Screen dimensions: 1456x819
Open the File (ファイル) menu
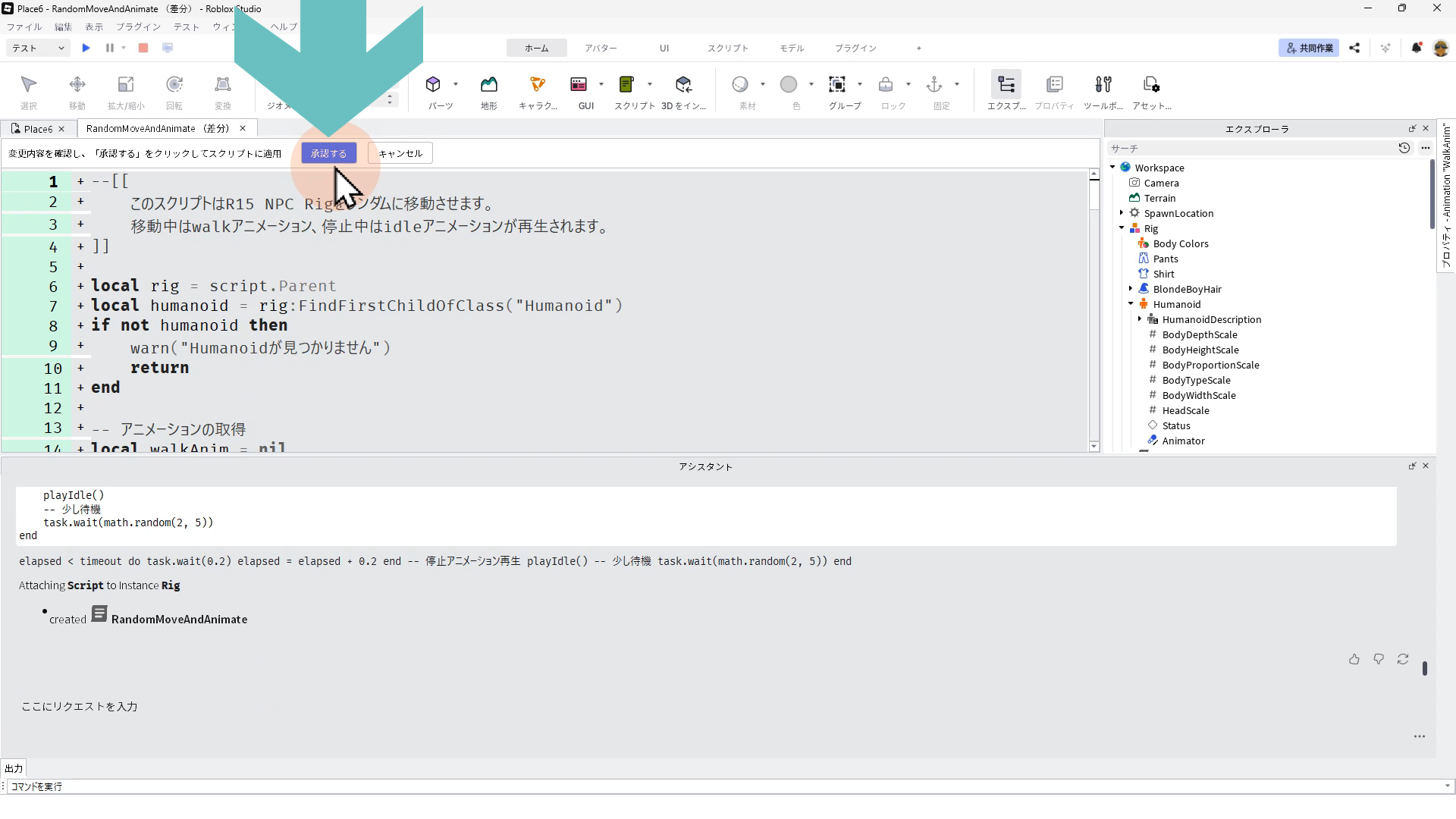point(24,27)
